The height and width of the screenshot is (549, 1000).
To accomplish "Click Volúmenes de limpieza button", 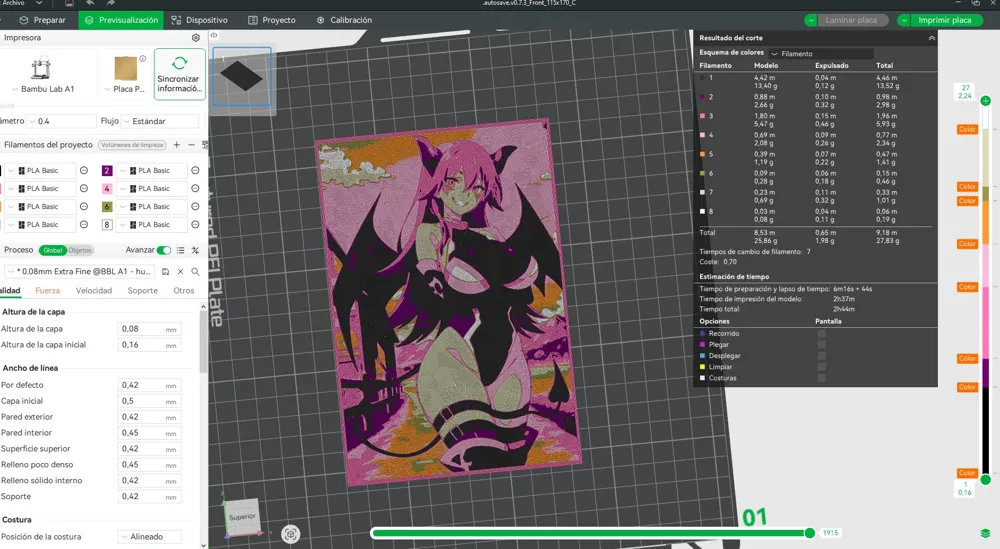I will pyautogui.click(x=133, y=145).
